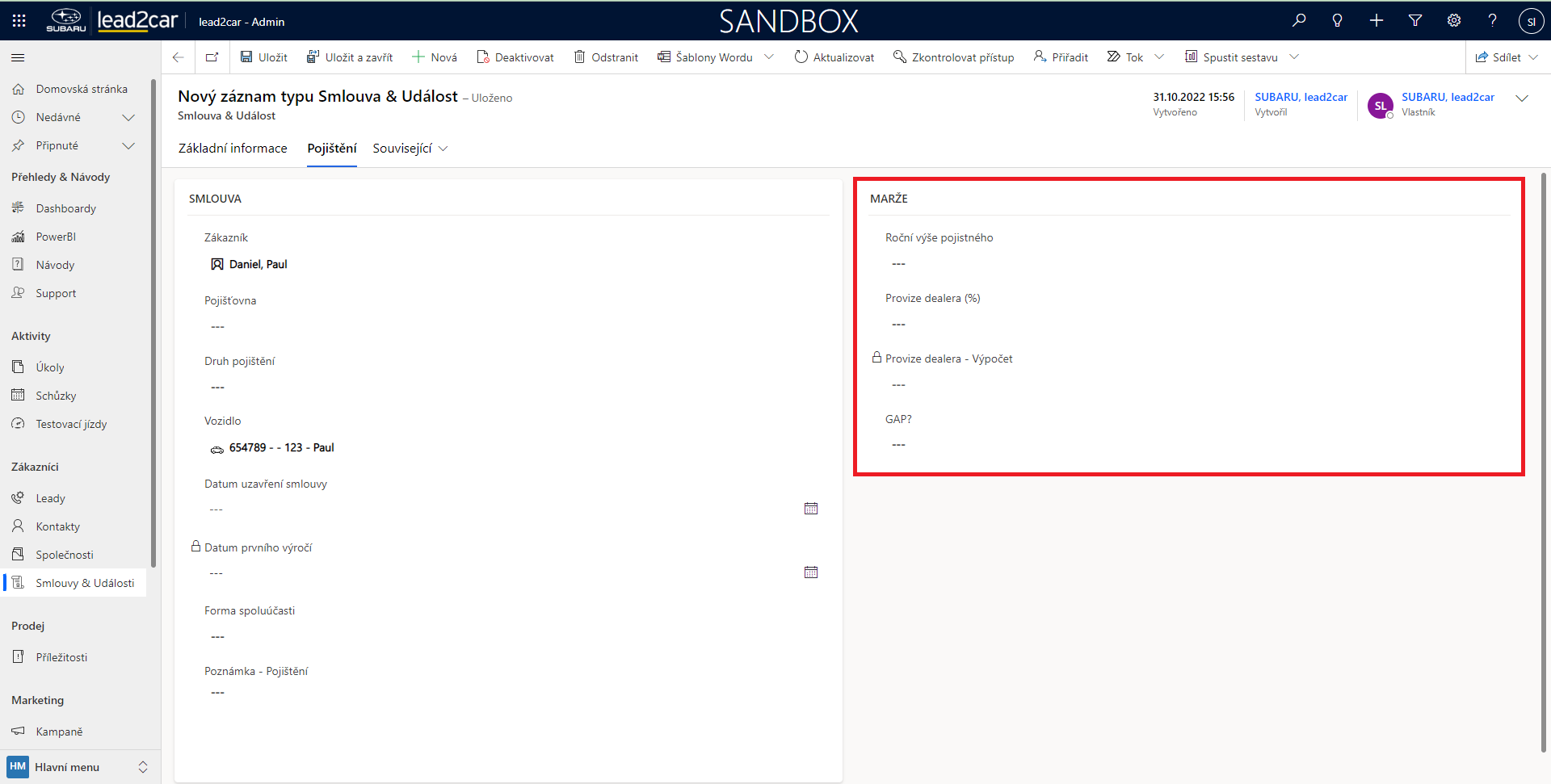Open the Hlavní menu area switcher
Image resolution: width=1551 pixels, height=784 pixels.
pyautogui.click(x=78, y=767)
